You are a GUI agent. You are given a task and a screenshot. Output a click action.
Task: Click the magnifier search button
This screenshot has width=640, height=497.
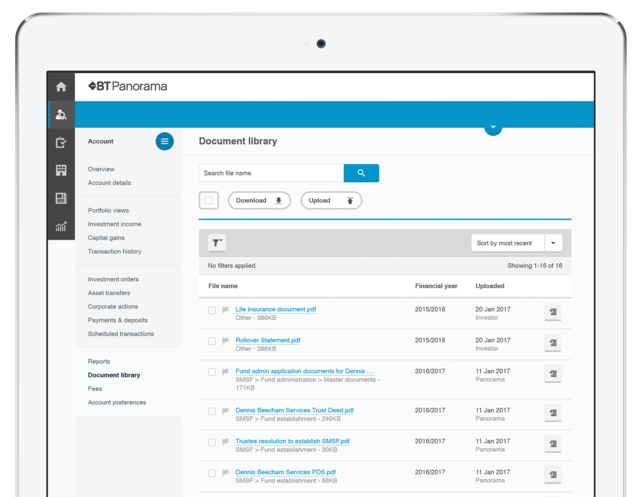click(361, 173)
